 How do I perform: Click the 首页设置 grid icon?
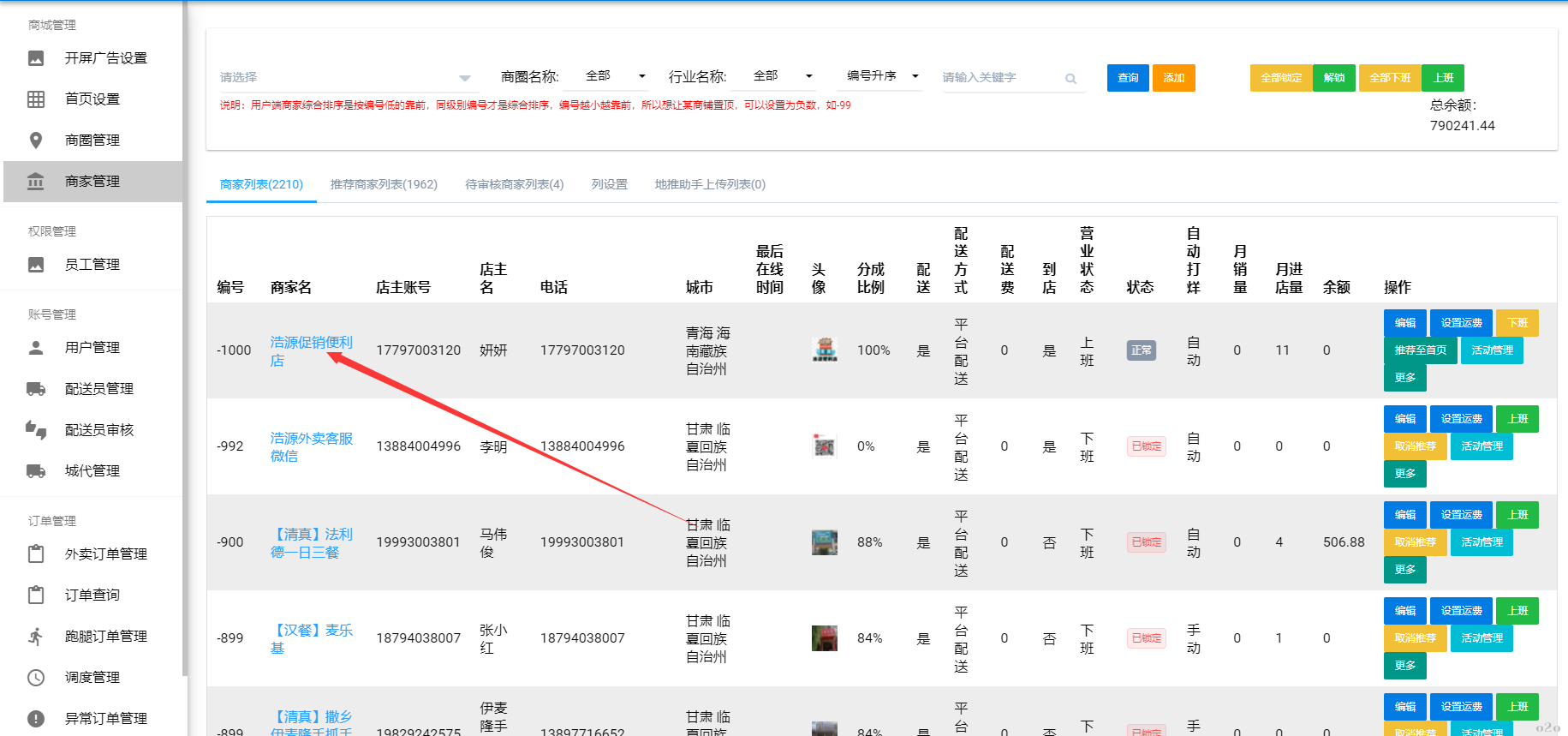(36, 99)
